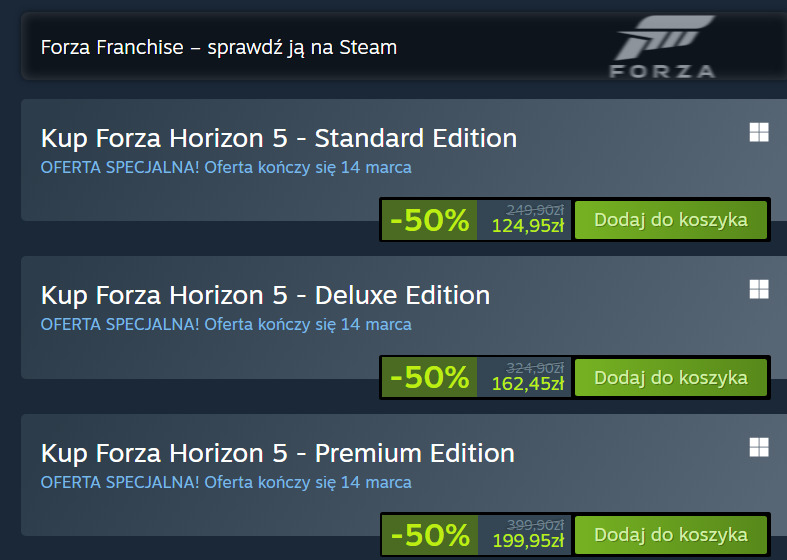Click Windows icon for Deluxe Edition
Viewport: 787px width, 560px height.
click(x=759, y=289)
